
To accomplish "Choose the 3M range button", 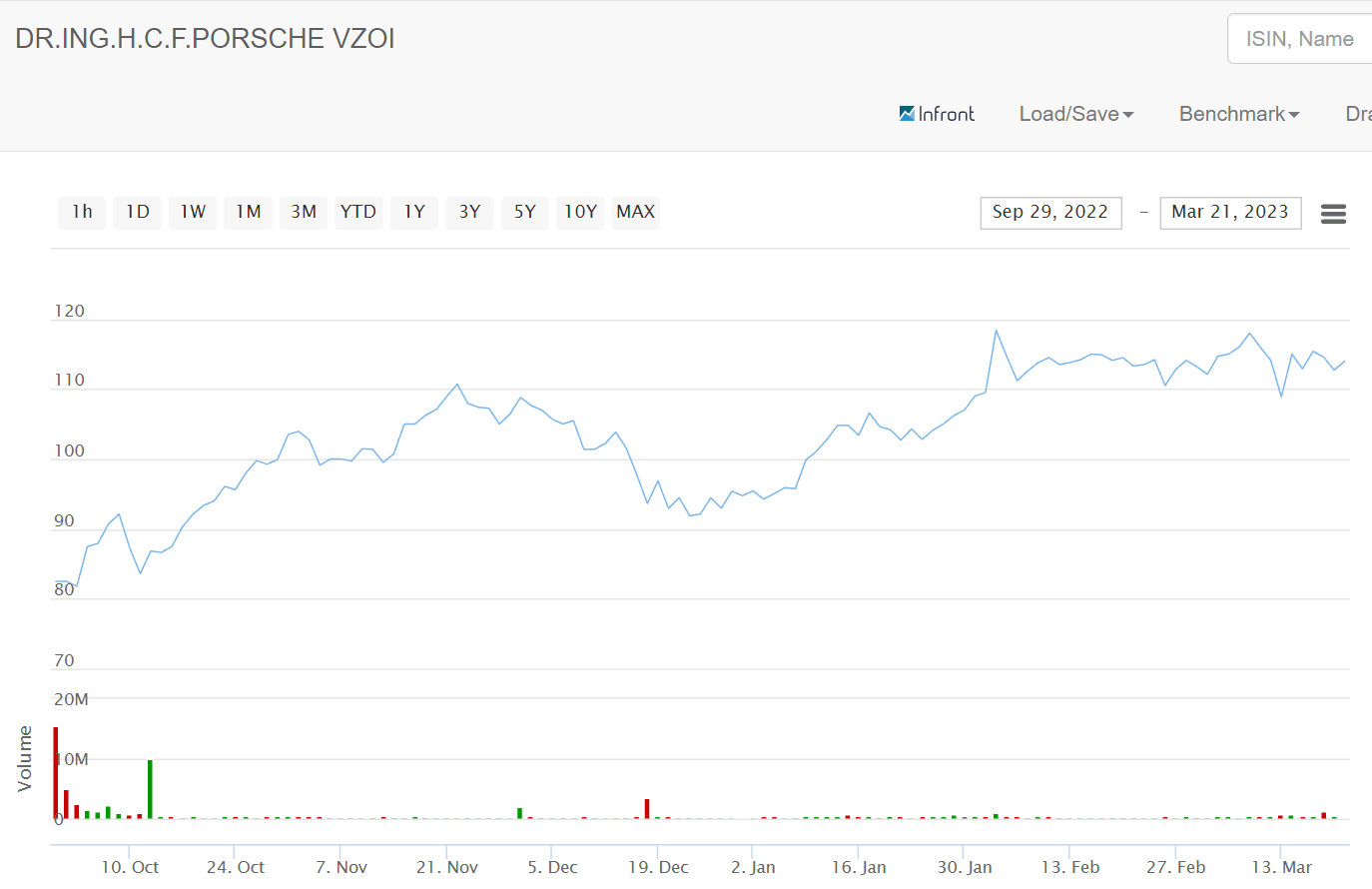I will point(304,212).
